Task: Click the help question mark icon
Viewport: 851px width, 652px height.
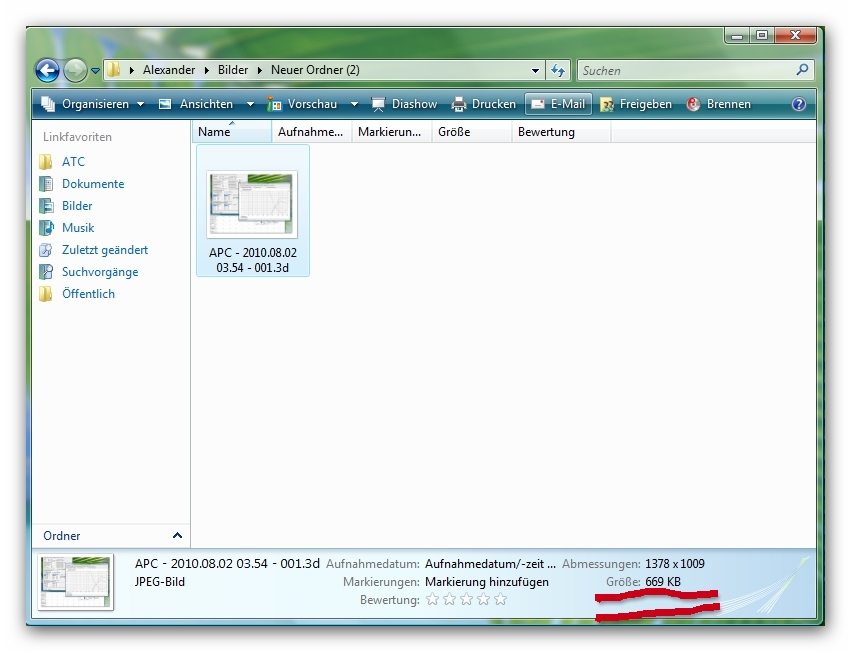Action: coord(798,104)
